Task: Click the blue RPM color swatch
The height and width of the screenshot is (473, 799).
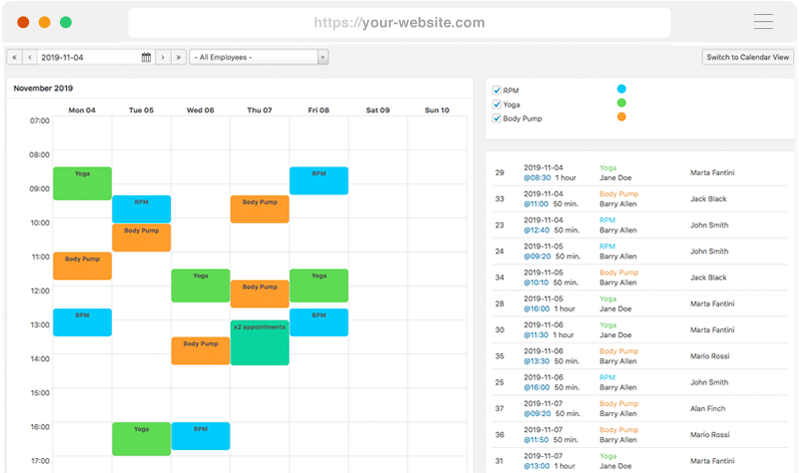Action: [x=622, y=89]
